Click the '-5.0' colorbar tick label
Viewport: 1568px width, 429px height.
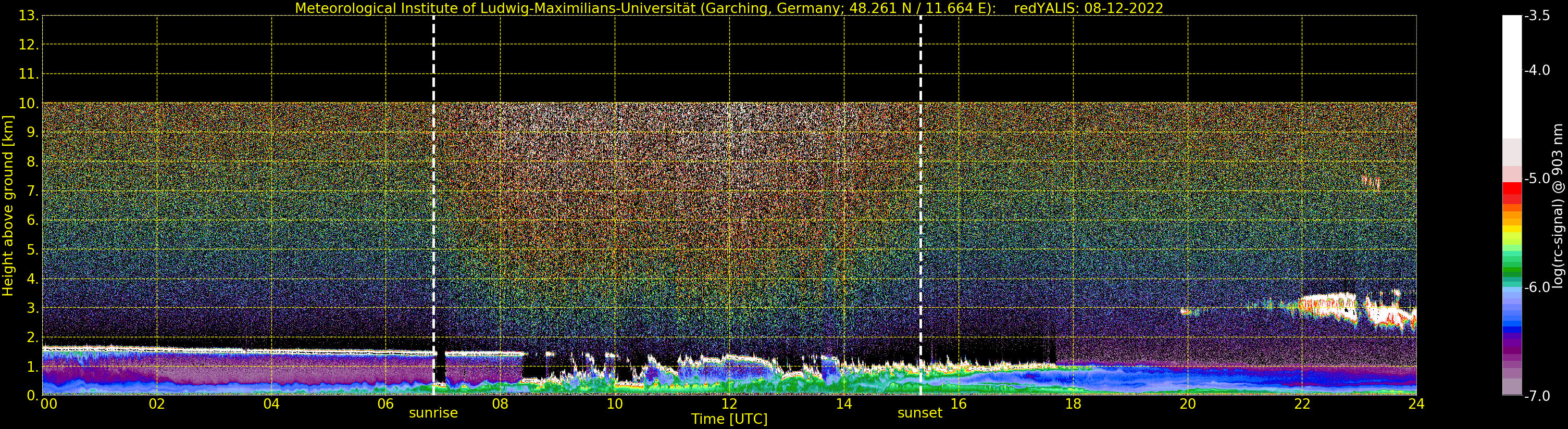[x=1537, y=178]
